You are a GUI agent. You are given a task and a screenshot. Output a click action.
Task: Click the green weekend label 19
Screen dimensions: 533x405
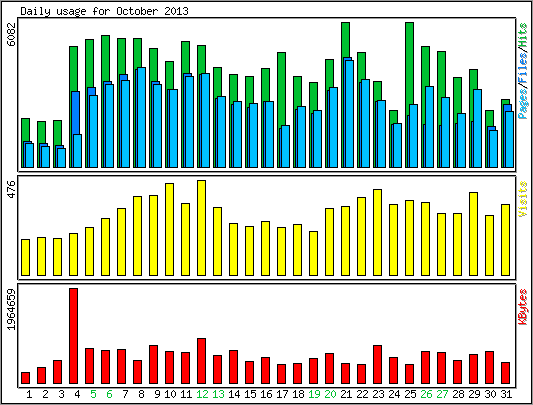tap(314, 394)
